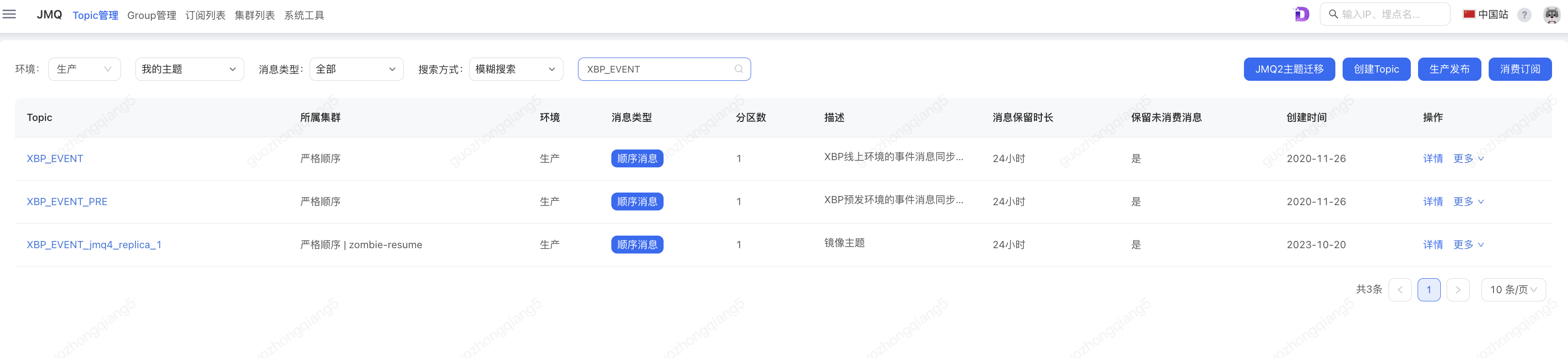Click the search magnifier in topic search box

[x=739, y=69]
